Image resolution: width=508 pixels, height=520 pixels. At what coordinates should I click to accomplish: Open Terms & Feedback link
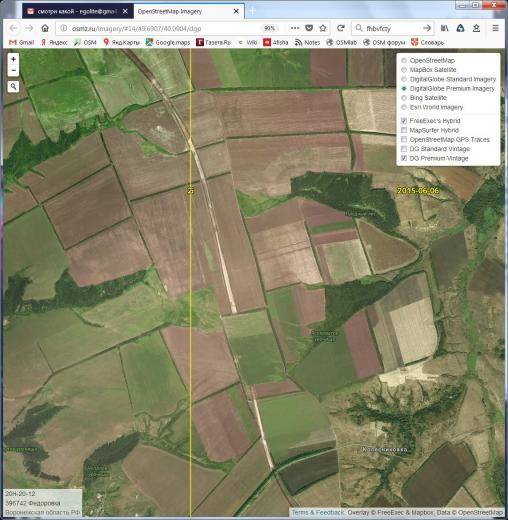point(318,512)
